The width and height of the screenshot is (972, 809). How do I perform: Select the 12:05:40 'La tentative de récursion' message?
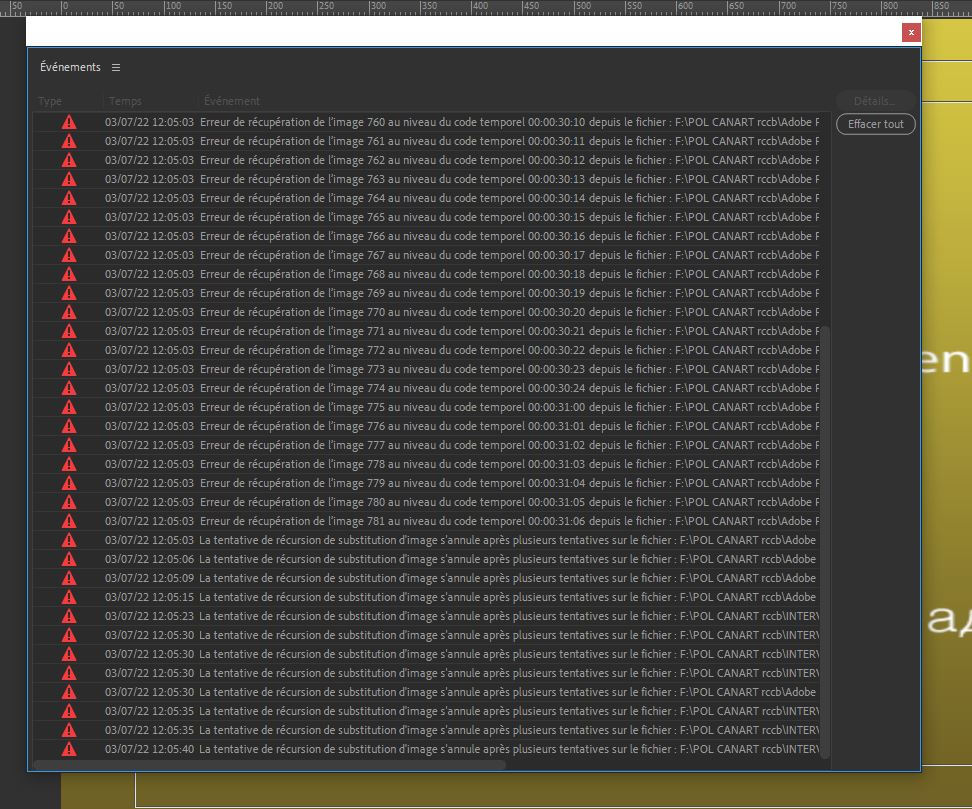click(509, 749)
